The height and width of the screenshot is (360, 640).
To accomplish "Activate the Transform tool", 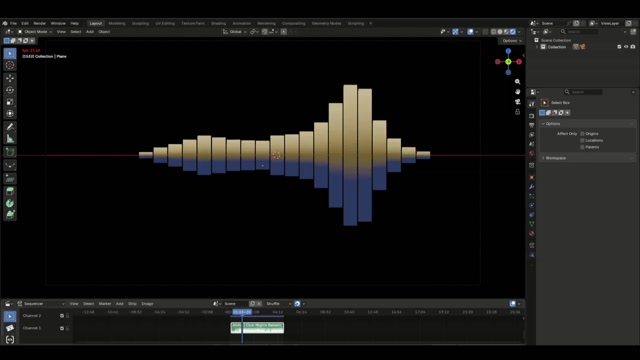I will [x=10, y=114].
